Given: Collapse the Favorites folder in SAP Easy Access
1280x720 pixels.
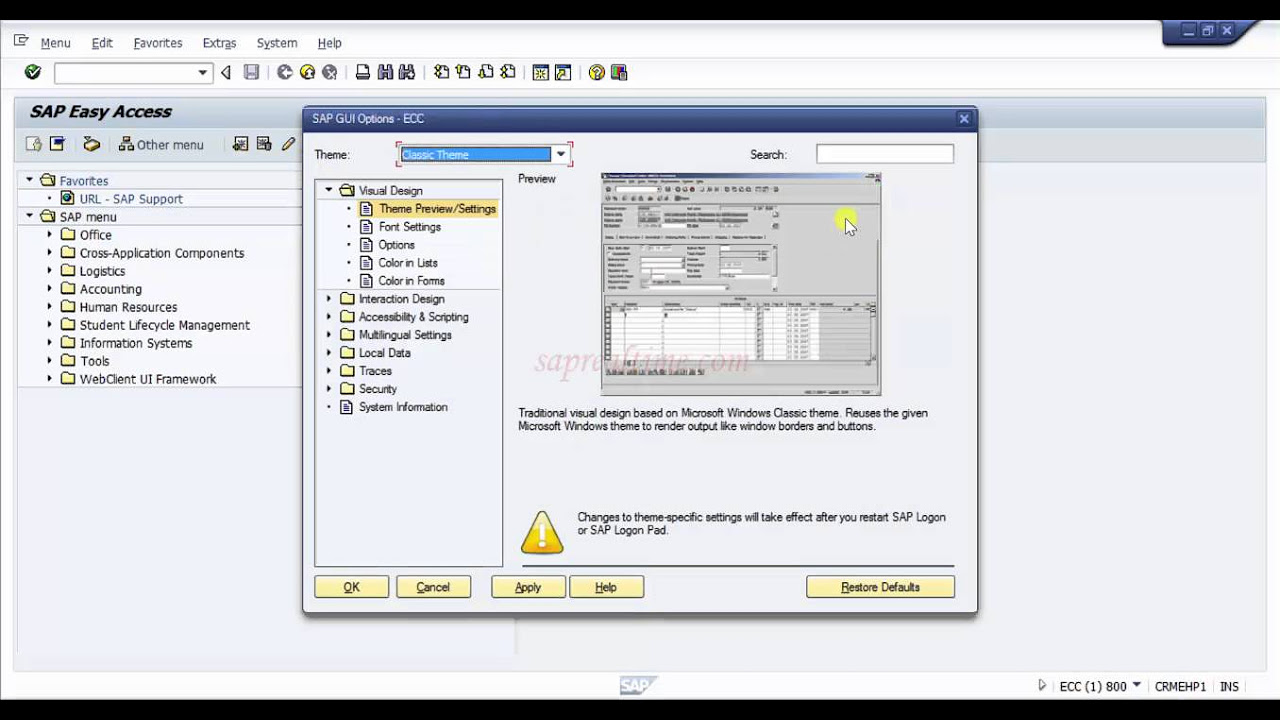Looking at the screenshot, I should click(x=29, y=180).
